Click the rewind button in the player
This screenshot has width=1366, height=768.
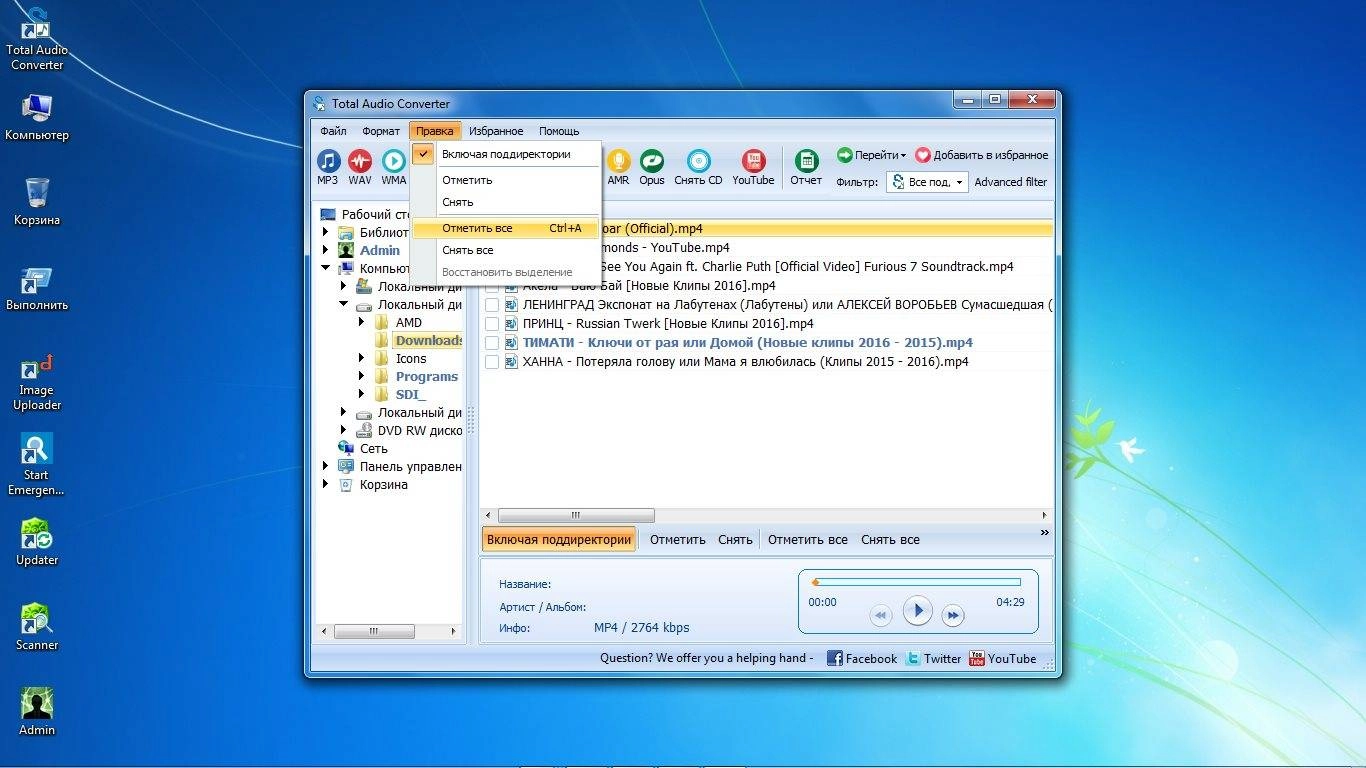(x=880, y=616)
